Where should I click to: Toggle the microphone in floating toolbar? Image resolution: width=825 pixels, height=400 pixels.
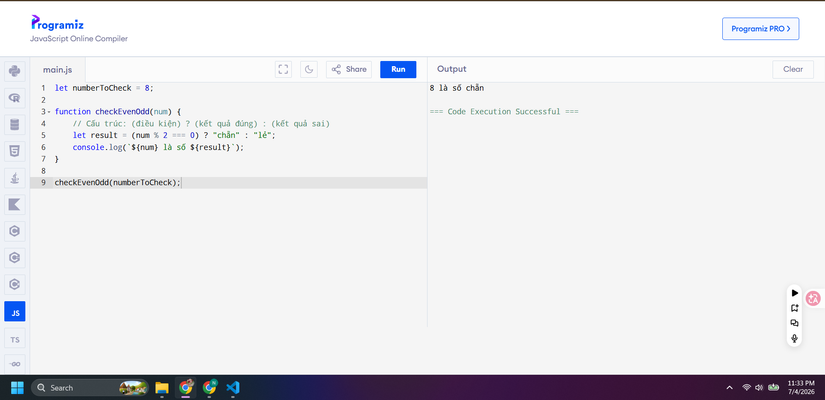click(x=794, y=338)
